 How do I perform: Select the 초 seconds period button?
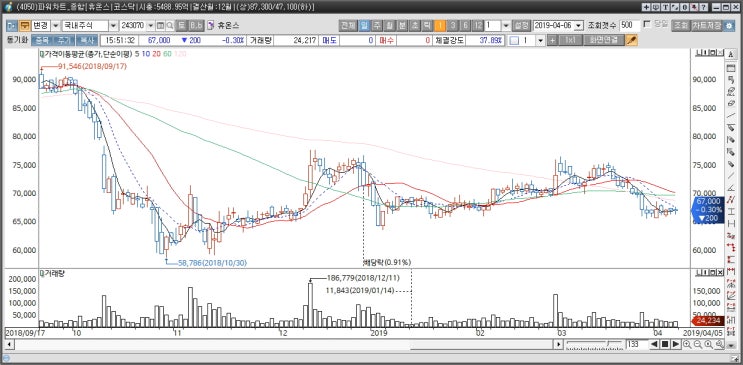[415, 26]
